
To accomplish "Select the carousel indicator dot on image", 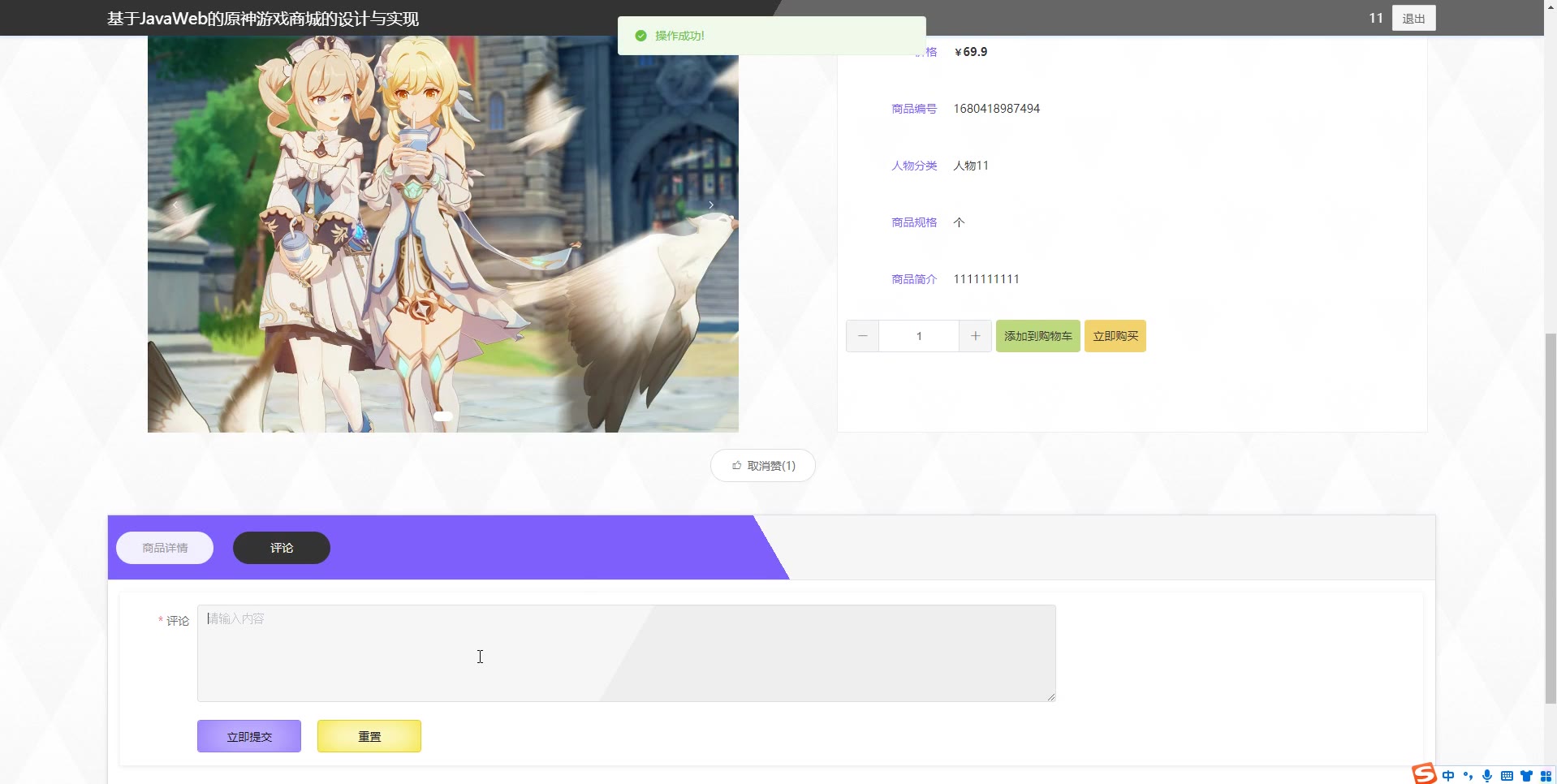I will pyautogui.click(x=443, y=416).
